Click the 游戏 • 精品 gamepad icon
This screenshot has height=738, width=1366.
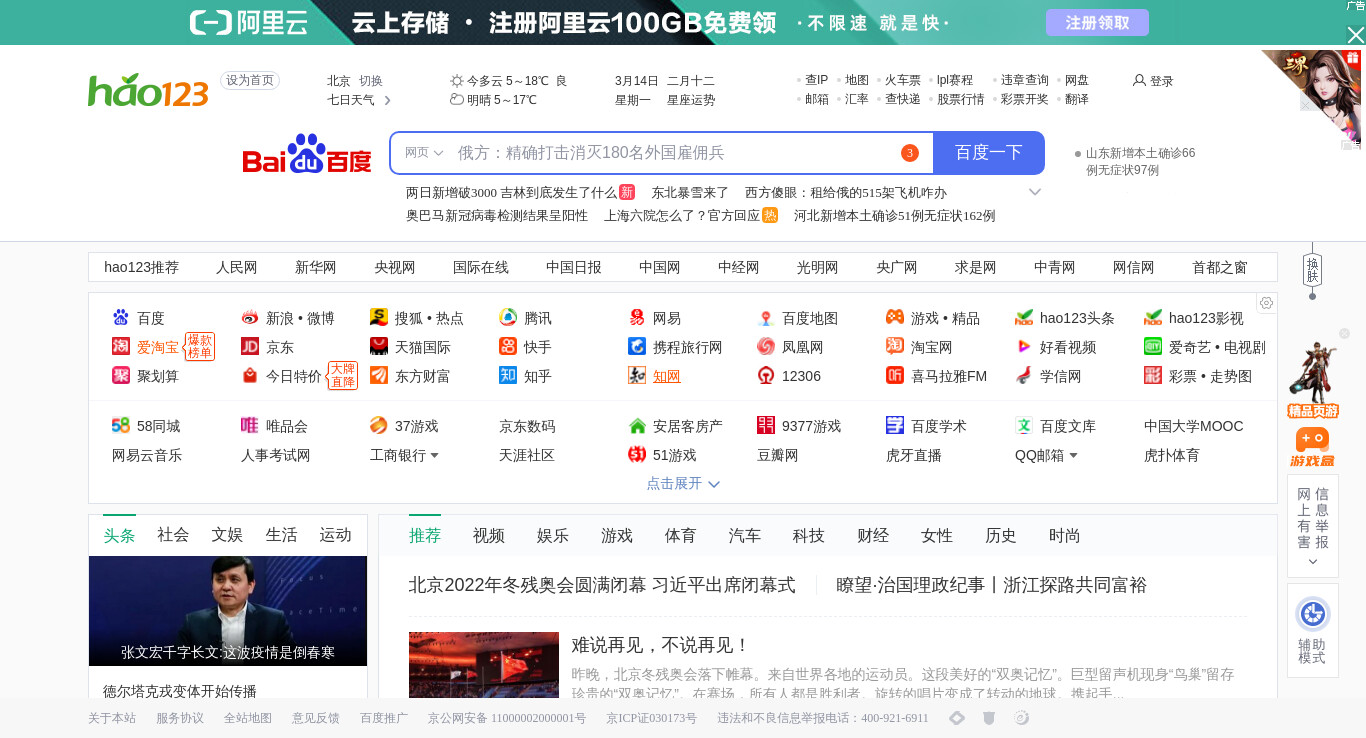[x=895, y=318]
